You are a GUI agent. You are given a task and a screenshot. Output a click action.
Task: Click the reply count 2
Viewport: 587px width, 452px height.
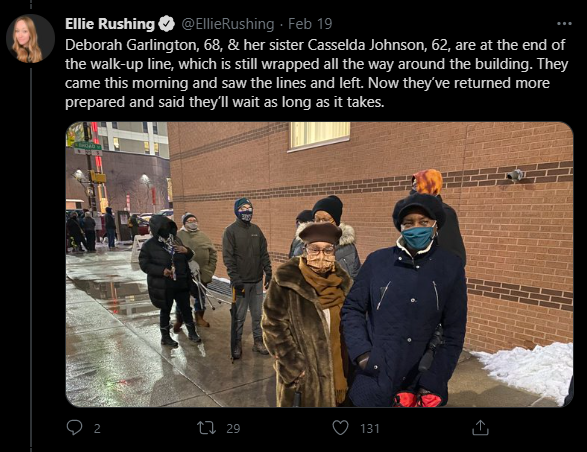click(x=97, y=428)
